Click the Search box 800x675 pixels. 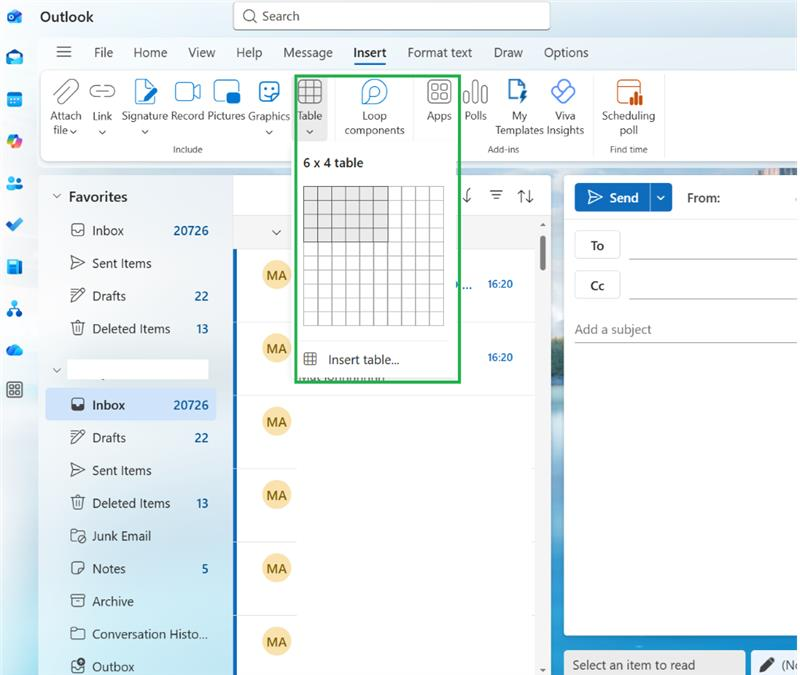[392, 16]
